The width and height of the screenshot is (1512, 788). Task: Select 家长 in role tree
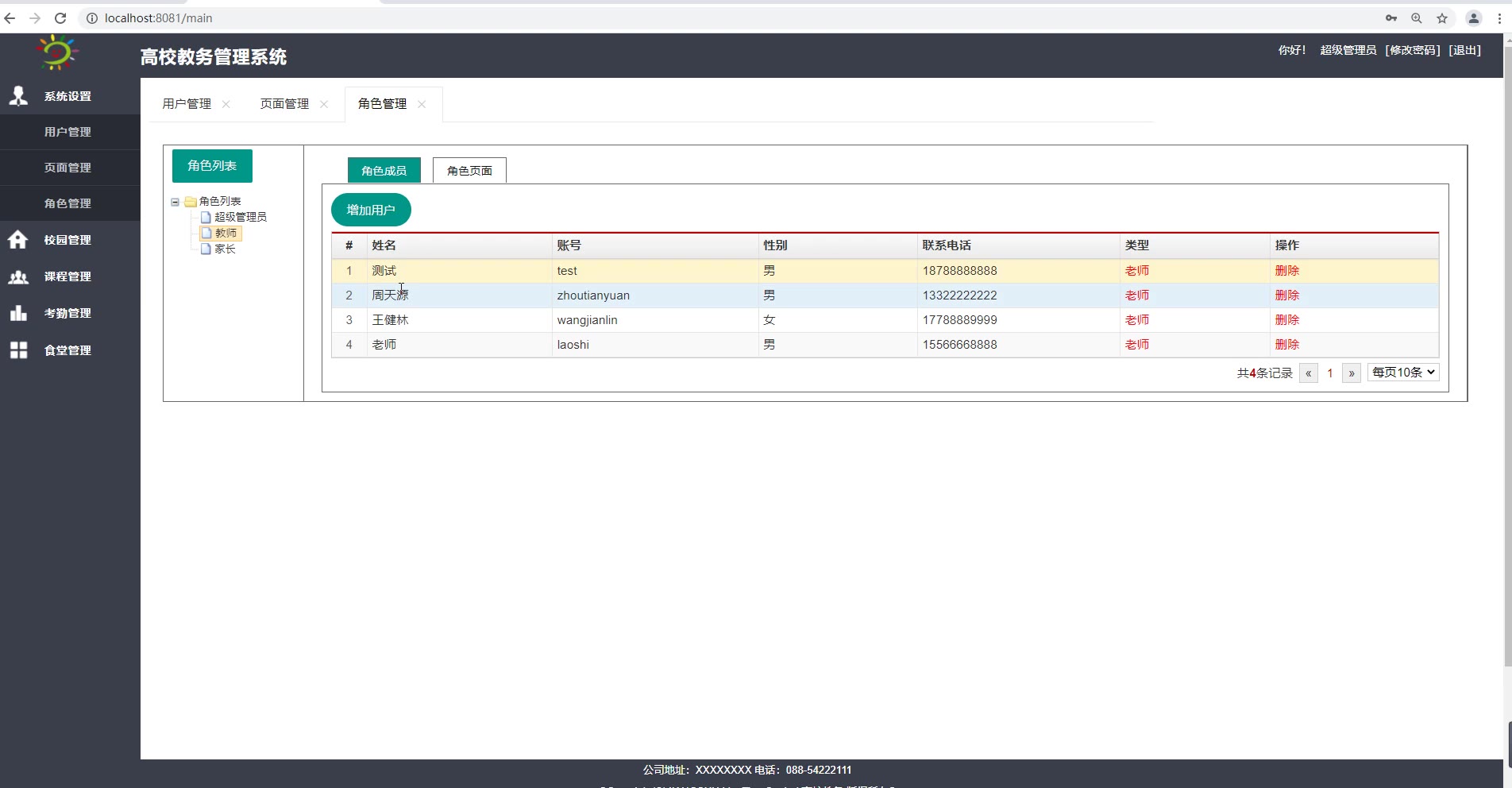[x=225, y=249]
